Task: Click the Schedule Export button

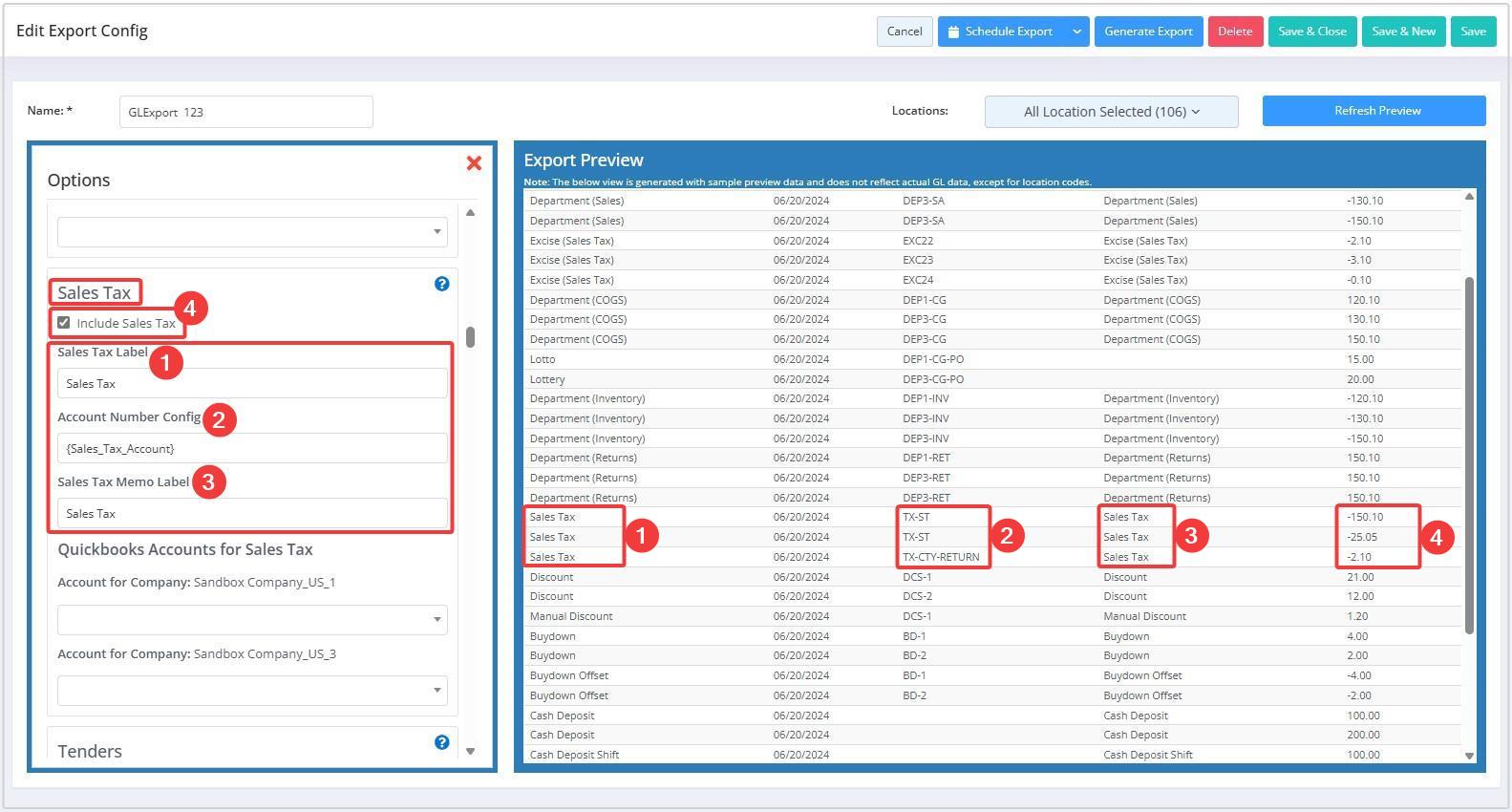Action: point(1001,32)
